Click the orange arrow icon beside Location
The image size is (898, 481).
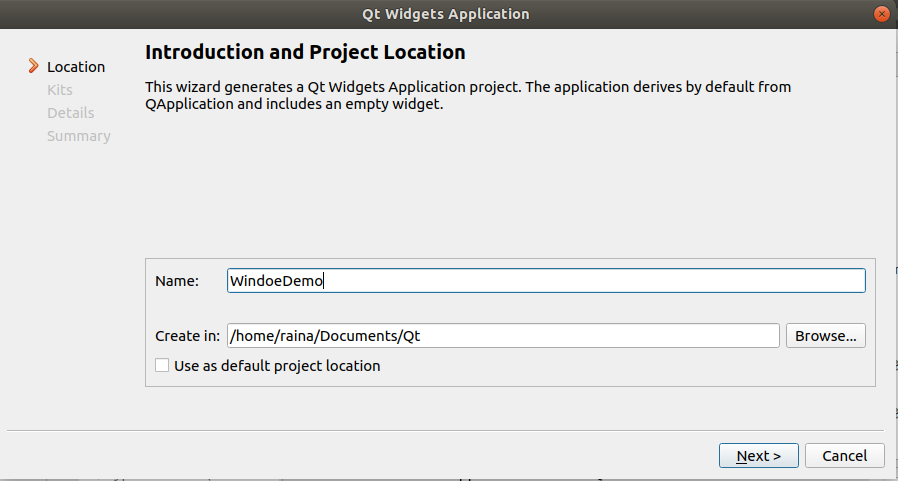tap(33, 66)
